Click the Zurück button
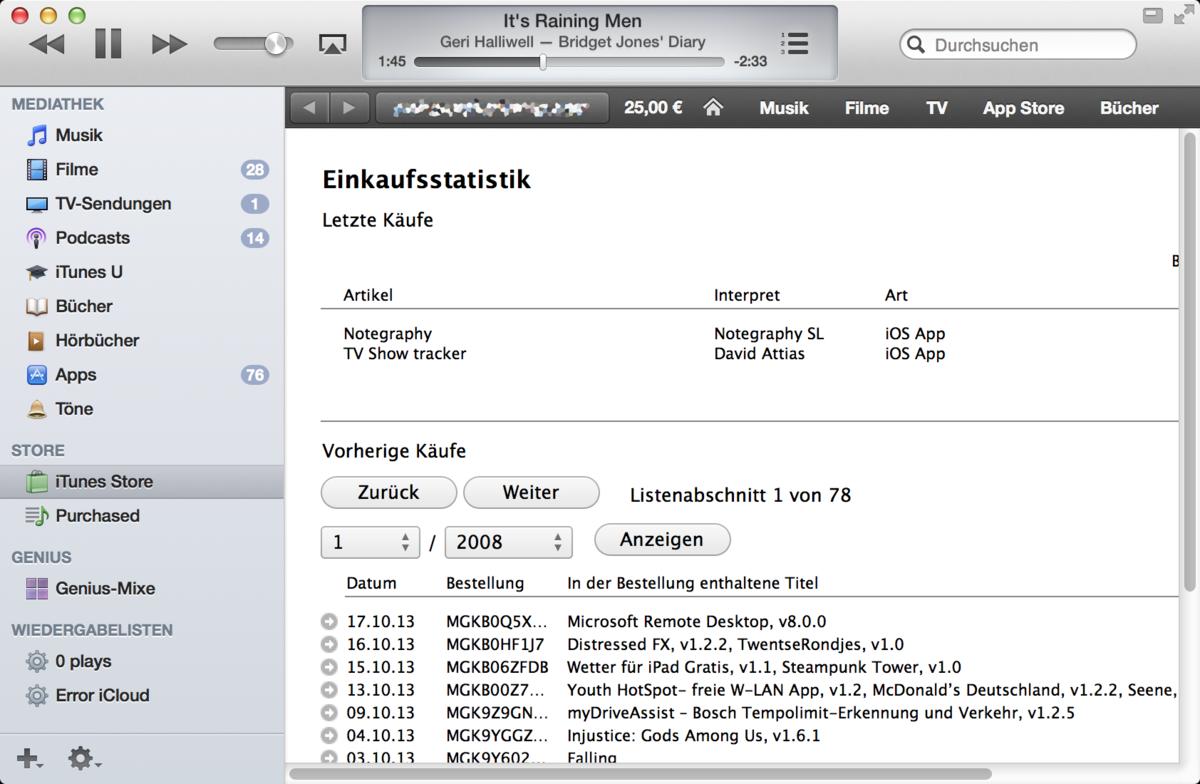Viewport: 1200px width, 784px height. click(389, 492)
